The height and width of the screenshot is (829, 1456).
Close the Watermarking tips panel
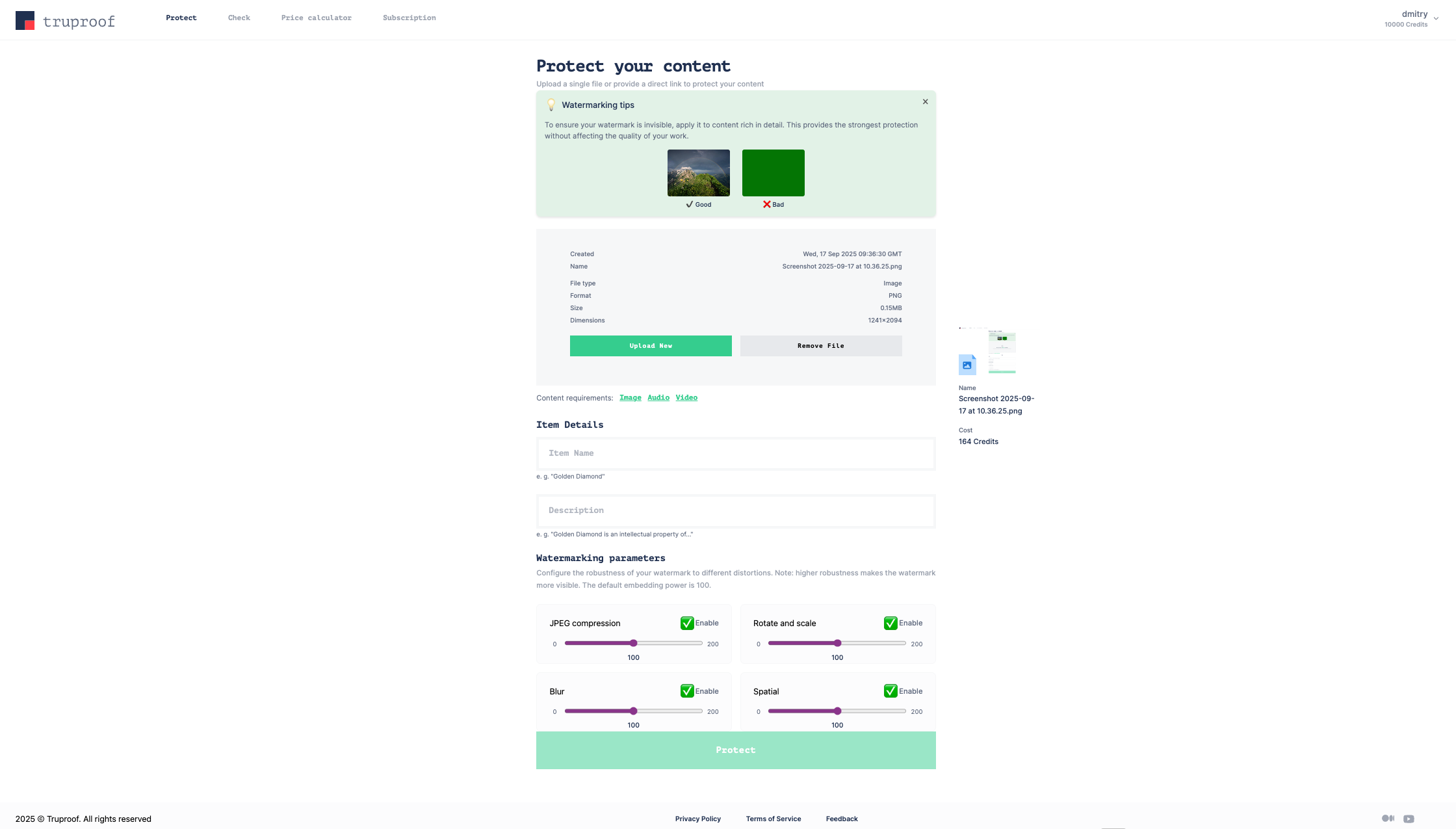point(925,101)
